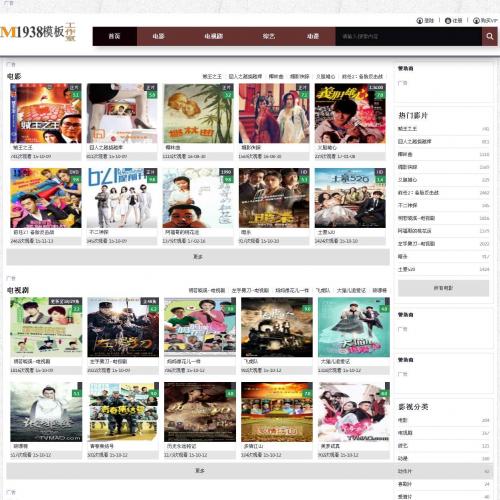Click 大猫儿追爱记 link in 电视剧 header
500x500 pixels.
[x=351, y=291]
